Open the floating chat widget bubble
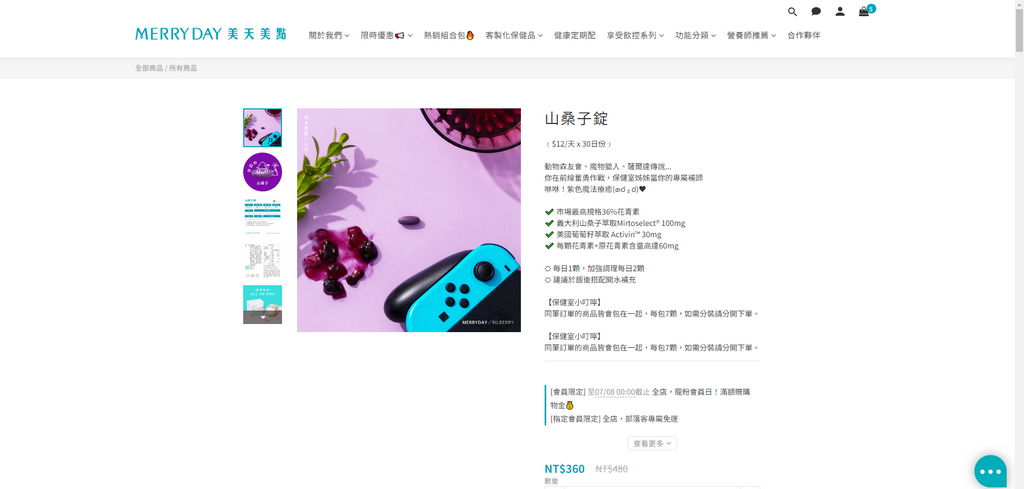Screen dimensions: 1024x489 point(990,471)
